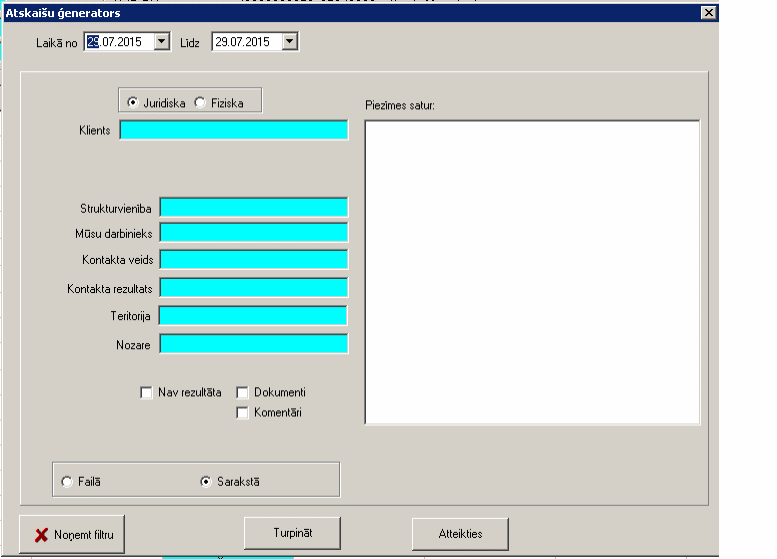Screen dimensions: 777x559
Task: Click the Piezīmes satur label
Action: [x=400, y=105]
